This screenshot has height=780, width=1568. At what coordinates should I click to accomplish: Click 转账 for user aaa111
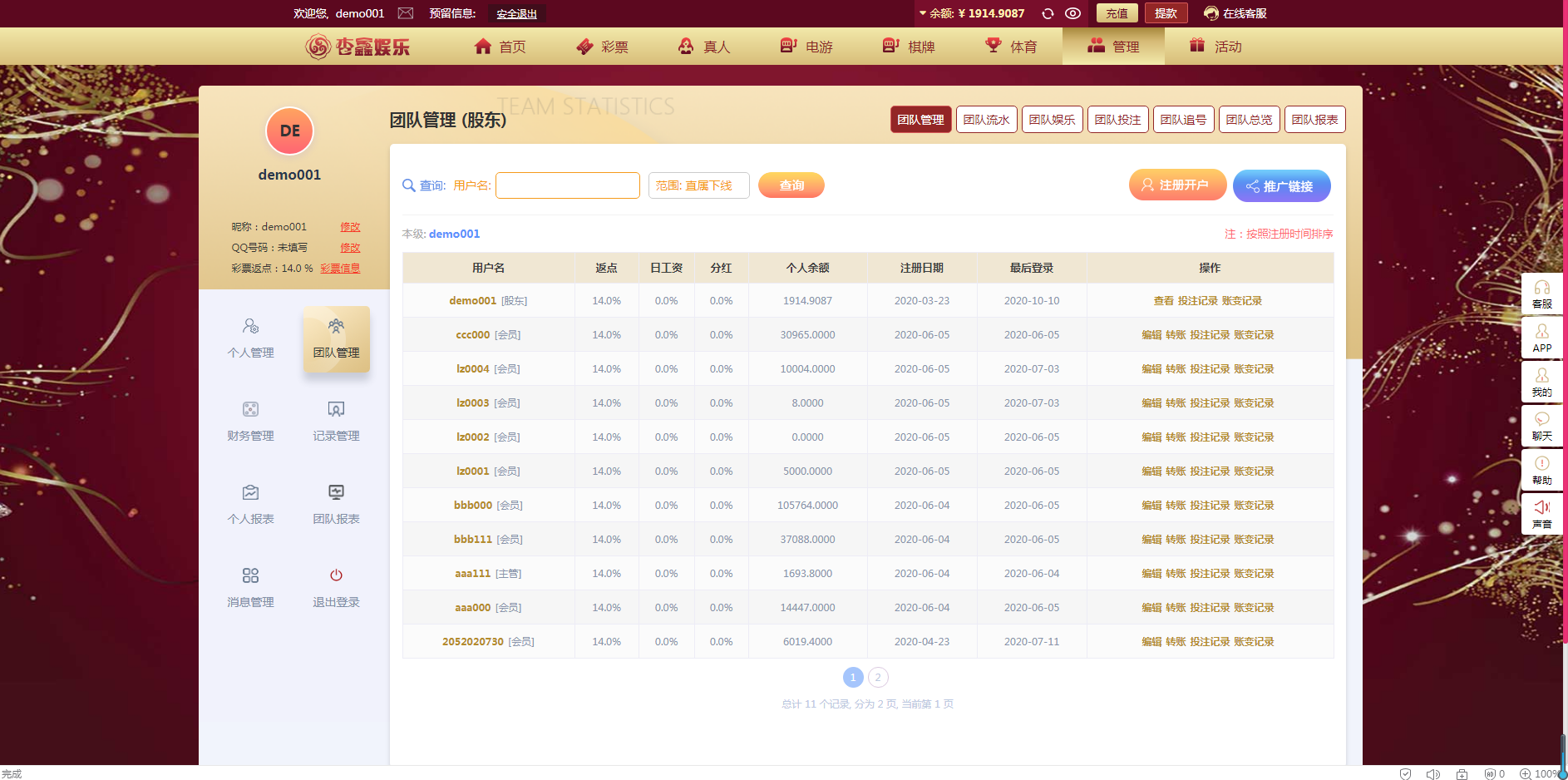1176,574
